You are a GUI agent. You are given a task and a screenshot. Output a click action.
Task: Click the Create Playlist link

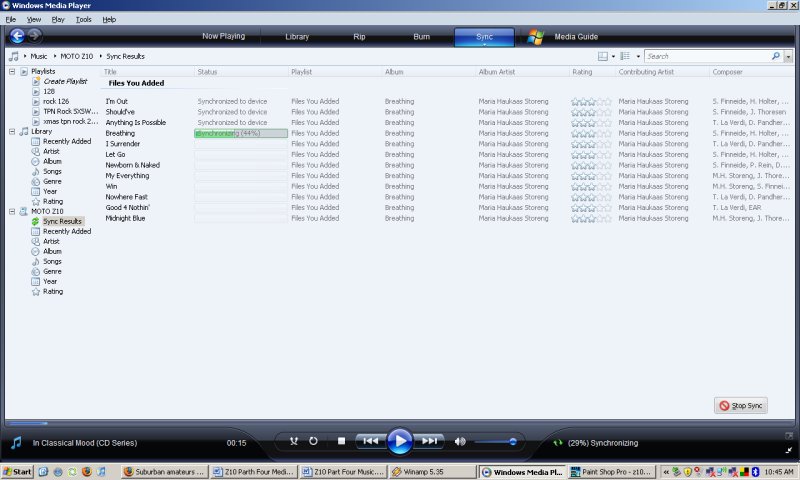pos(64,81)
